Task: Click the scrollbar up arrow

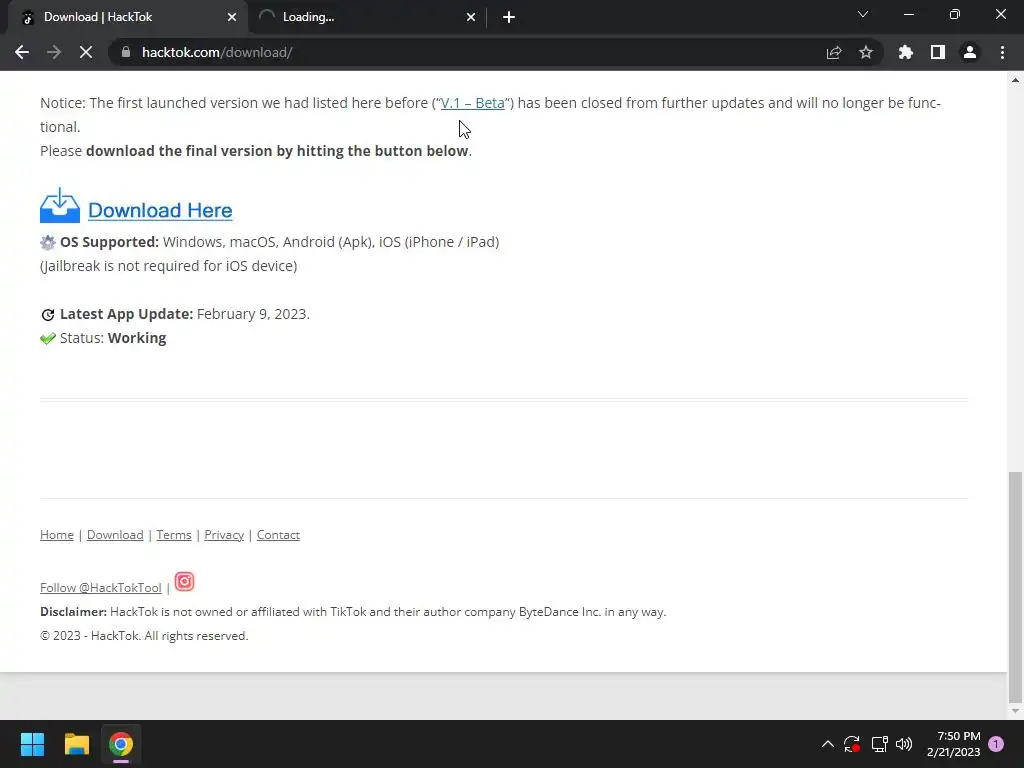Action: pos(1015,80)
